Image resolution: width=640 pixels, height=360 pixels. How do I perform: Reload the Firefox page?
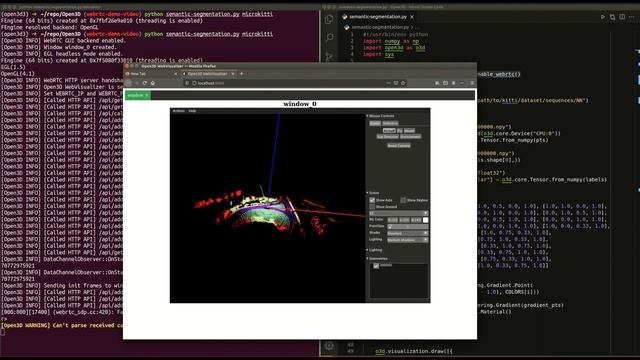tap(144, 83)
